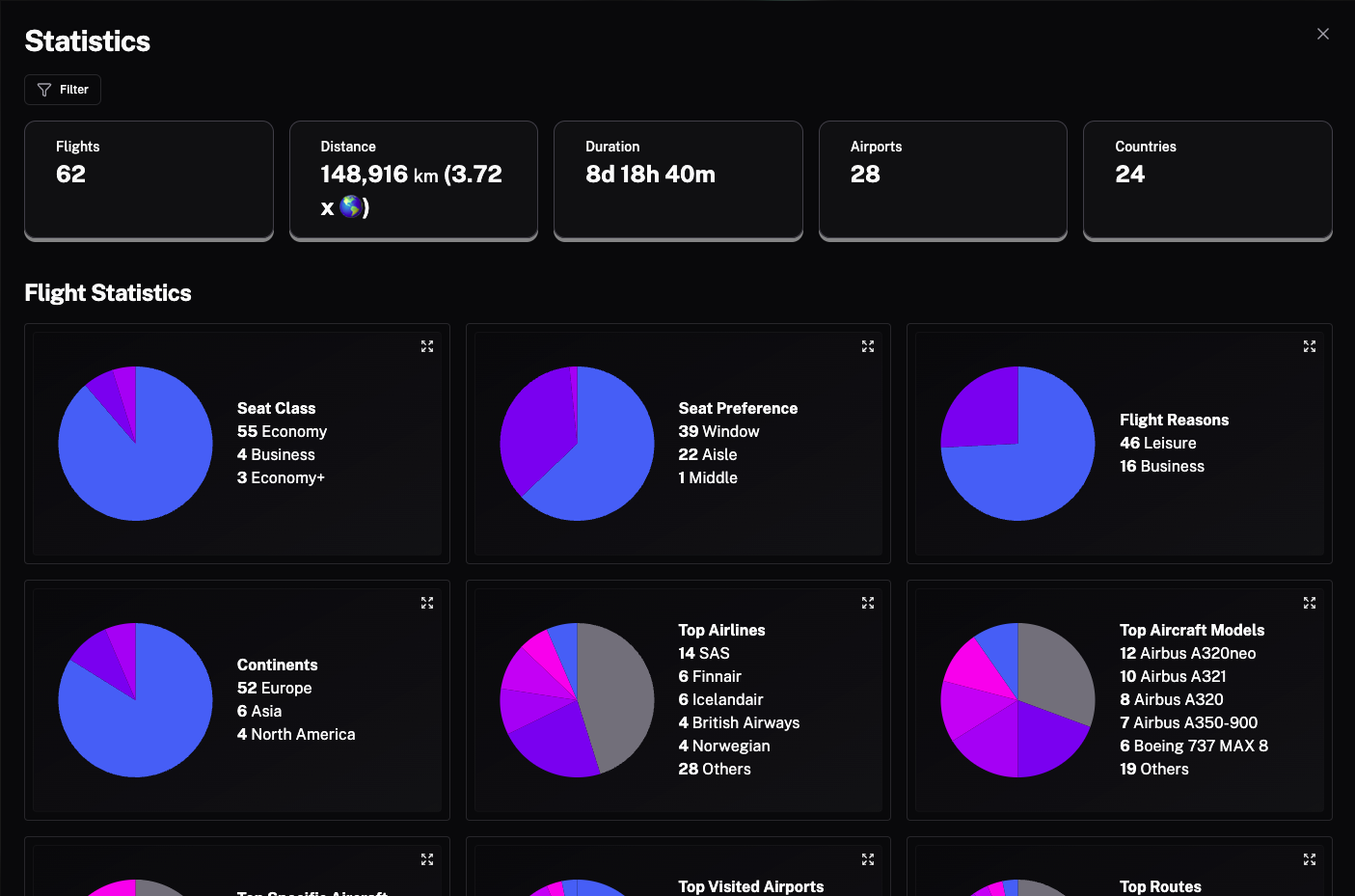This screenshot has height=896, width=1355.
Task: Click the '52 Europe' legend entry
Action: 275,688
